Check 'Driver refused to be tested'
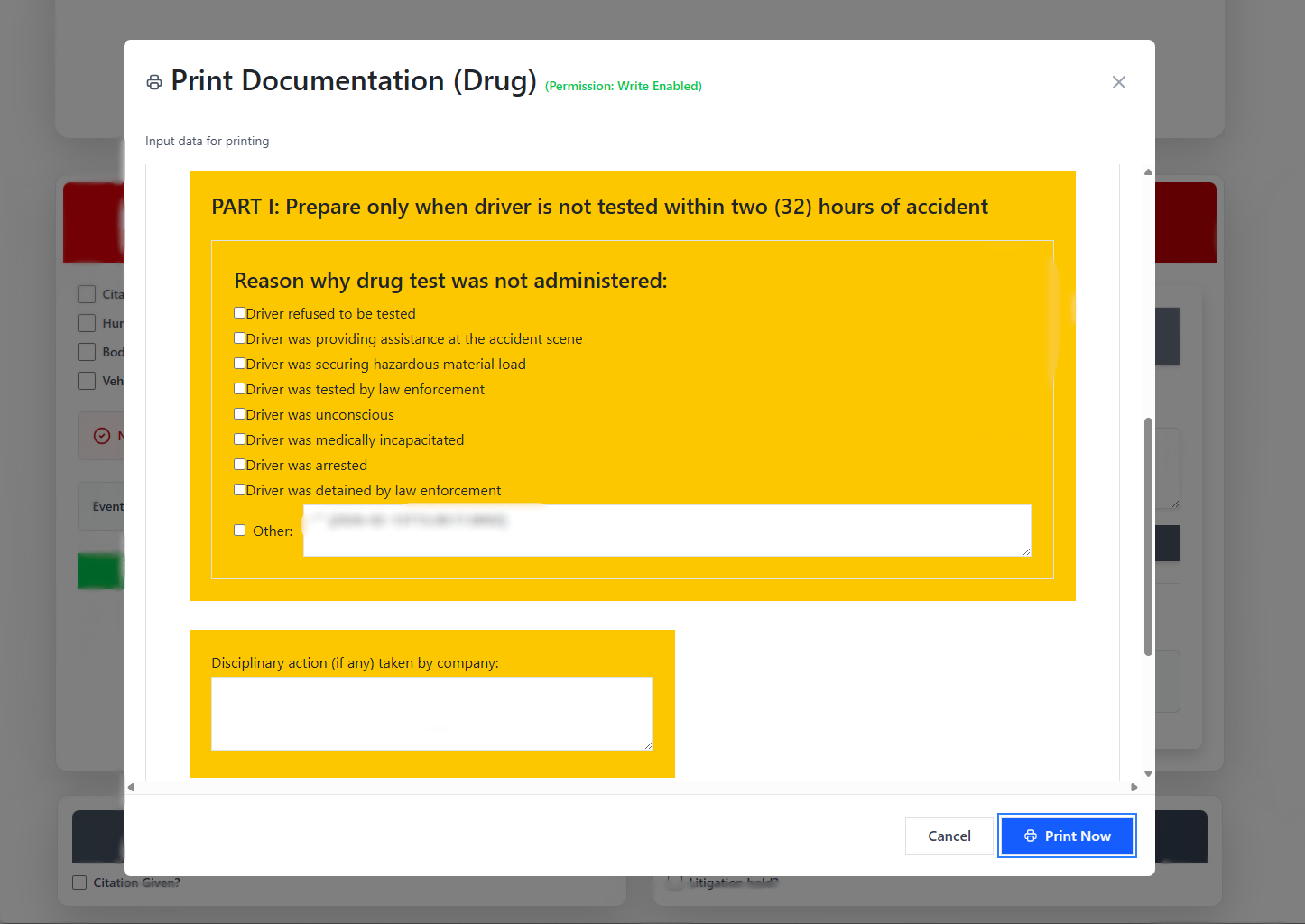Viewport: 1305px width, 924px height. (240, 313)
